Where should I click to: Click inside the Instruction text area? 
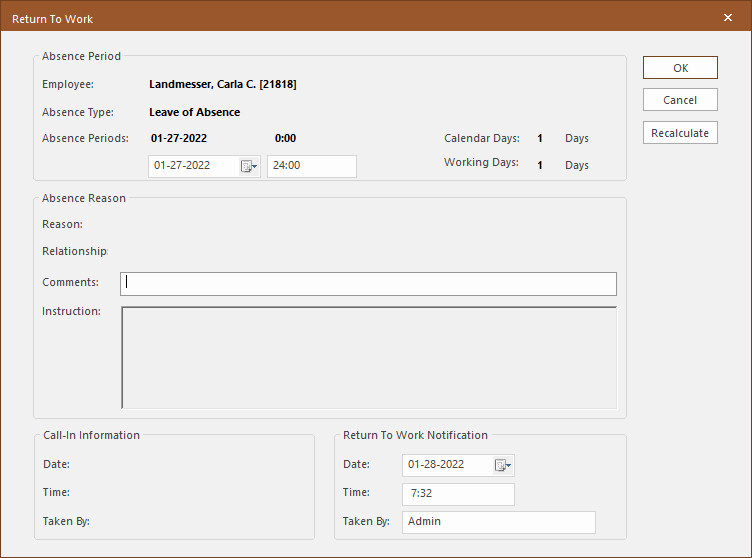point(368,357)
